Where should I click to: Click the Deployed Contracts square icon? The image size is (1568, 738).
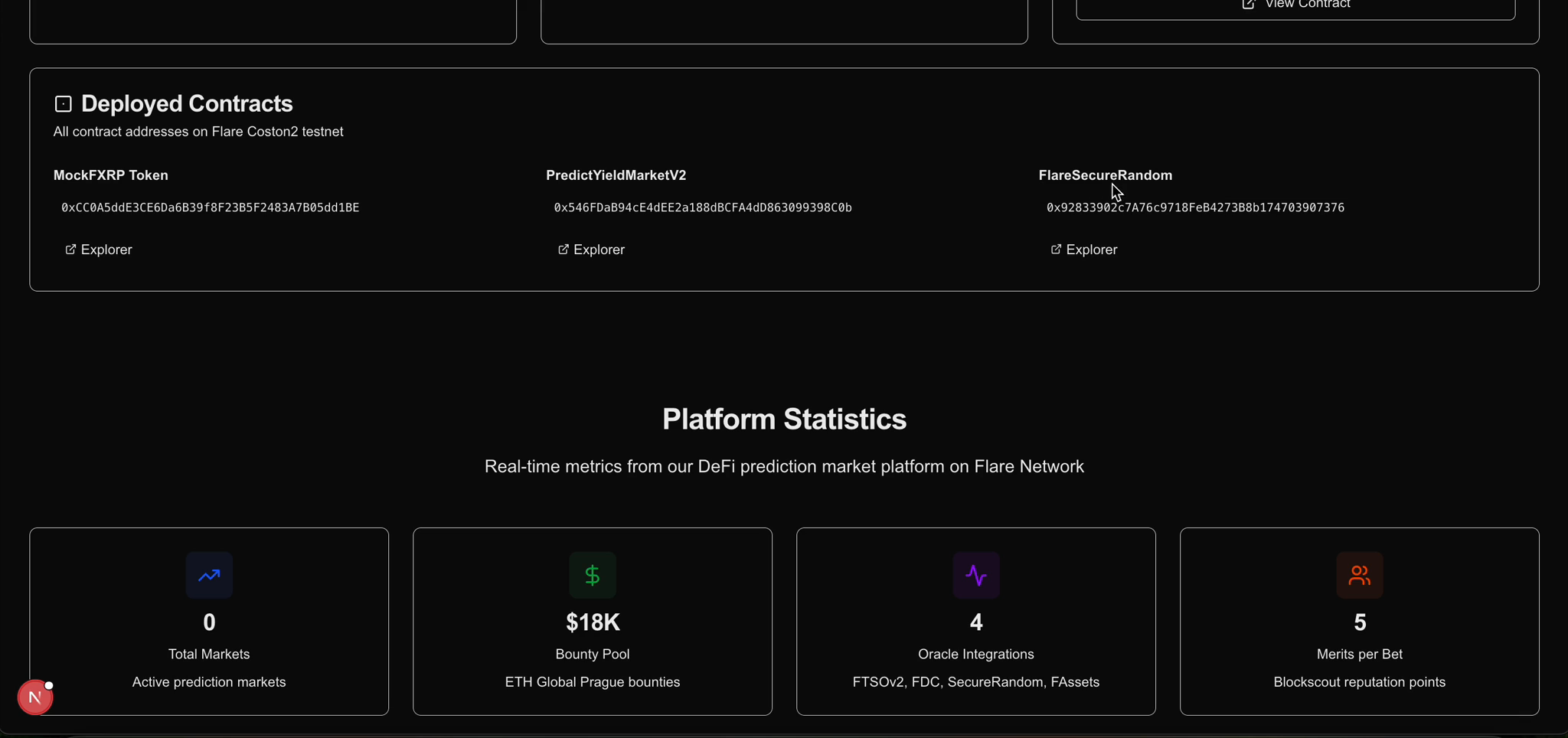coord(64,104)
